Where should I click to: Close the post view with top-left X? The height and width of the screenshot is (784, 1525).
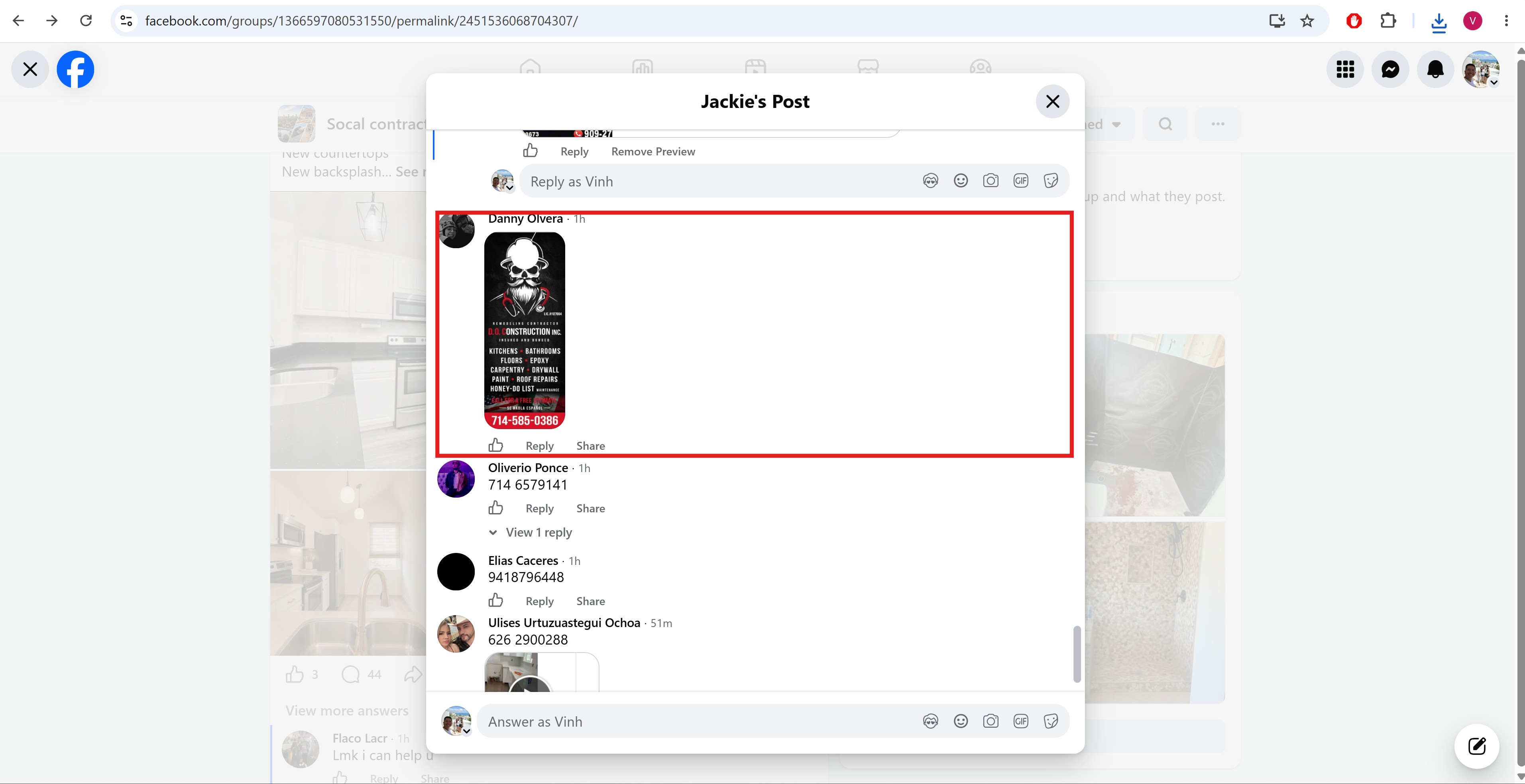[x=30, y=69]
